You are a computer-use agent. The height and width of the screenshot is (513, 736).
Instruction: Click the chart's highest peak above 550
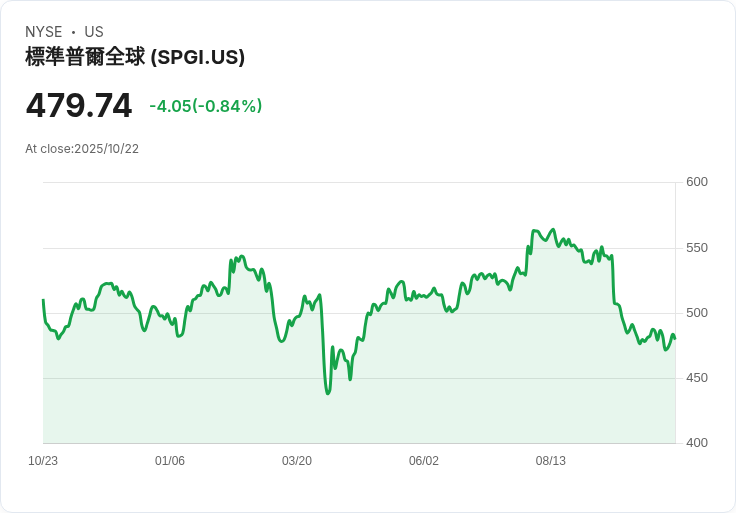coord(552,230)
